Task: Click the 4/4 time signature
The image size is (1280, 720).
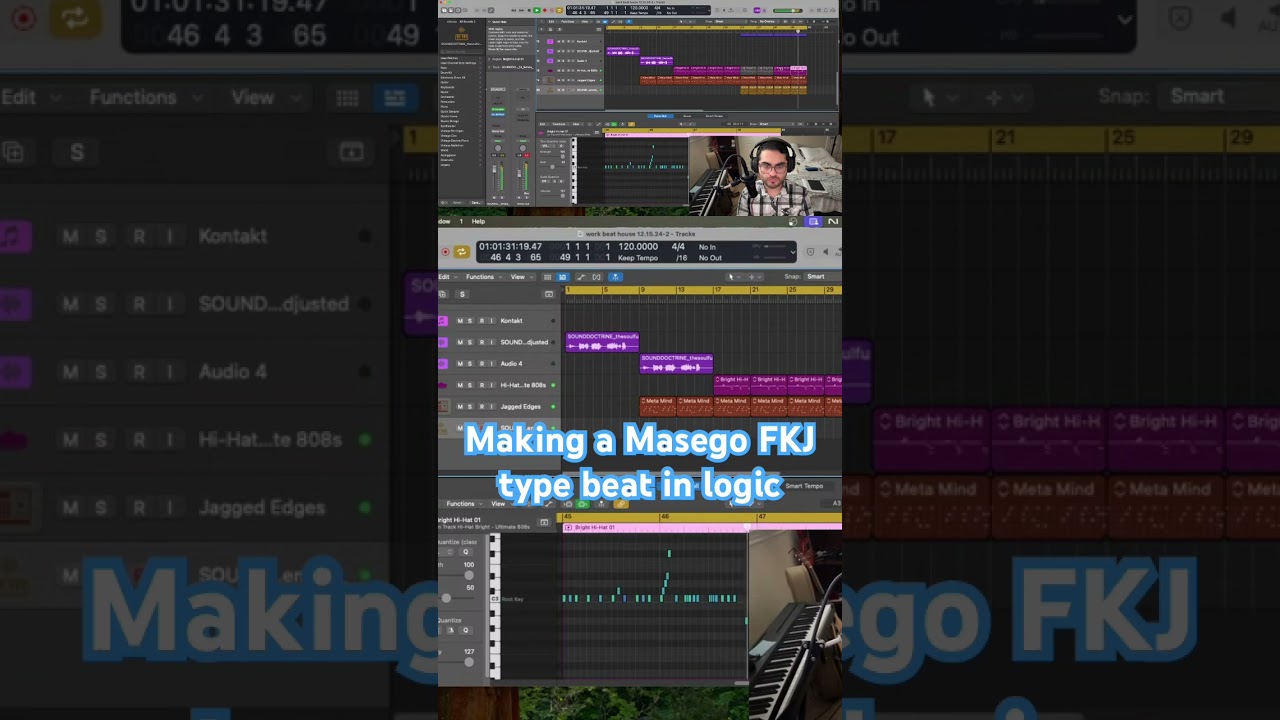Action: point(678,246)
